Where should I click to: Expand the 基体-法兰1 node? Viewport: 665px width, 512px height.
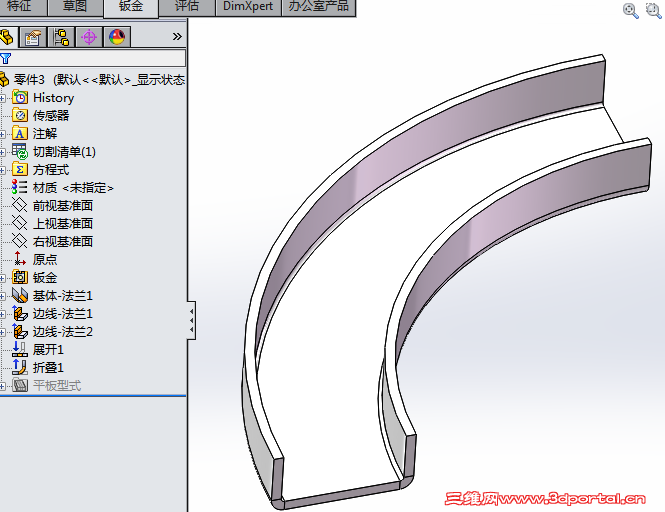2,296
